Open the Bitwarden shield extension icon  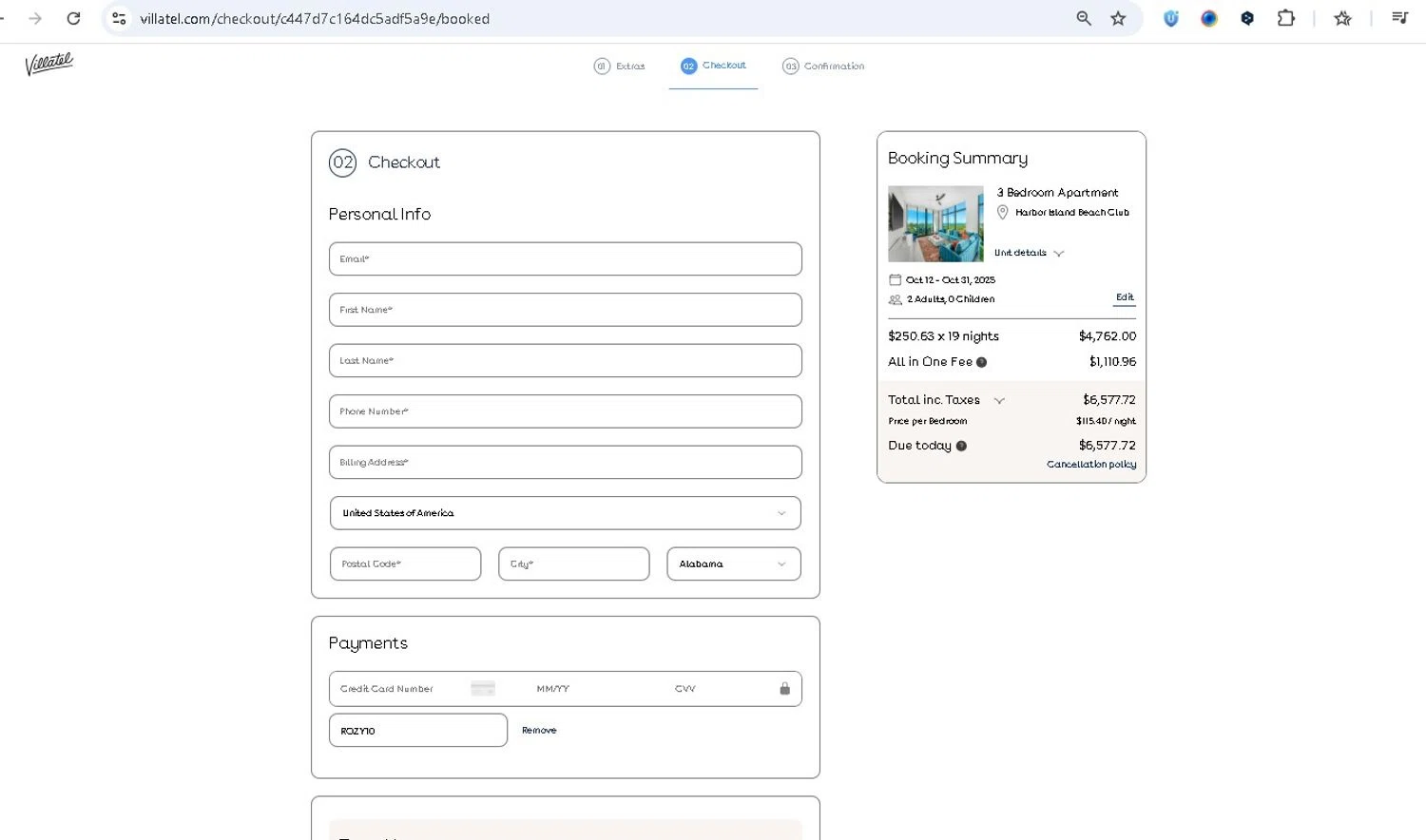(x=1171, y=18)
